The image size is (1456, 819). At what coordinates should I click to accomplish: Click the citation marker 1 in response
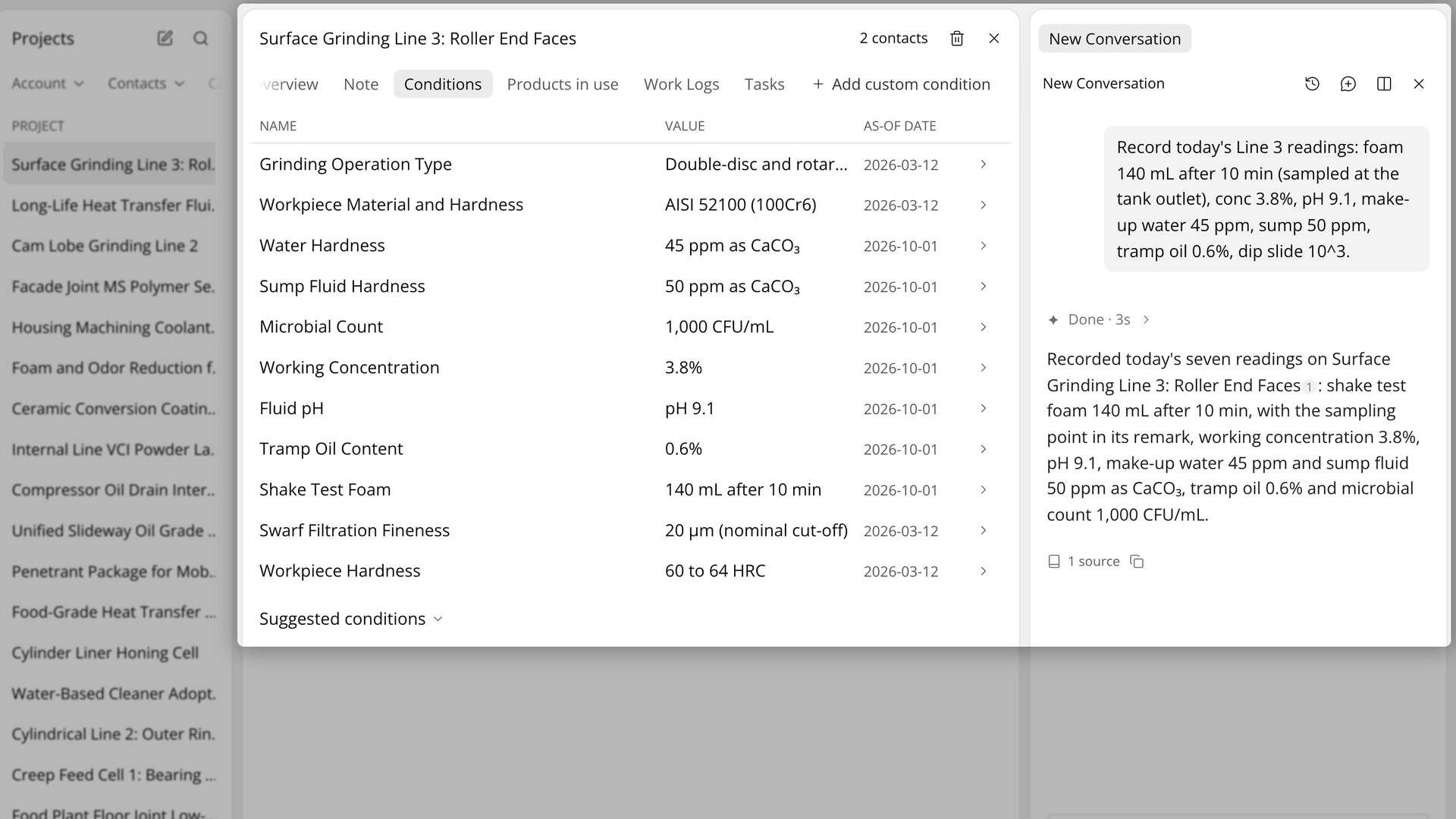[1309, 387]
